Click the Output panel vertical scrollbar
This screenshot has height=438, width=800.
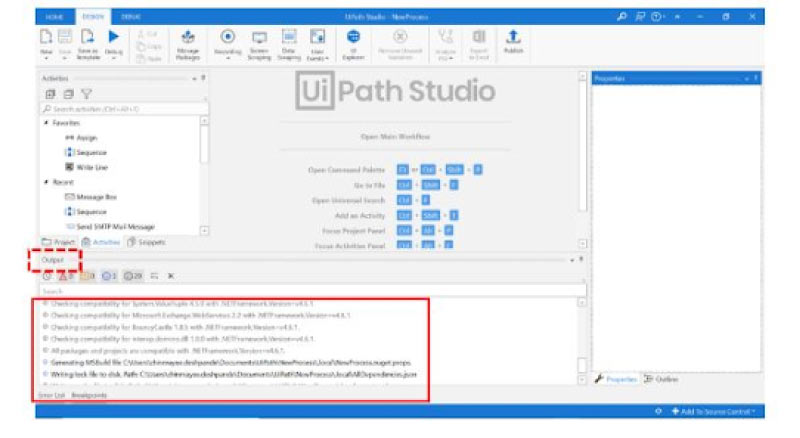pyautogui.click(x=582, y=341)
